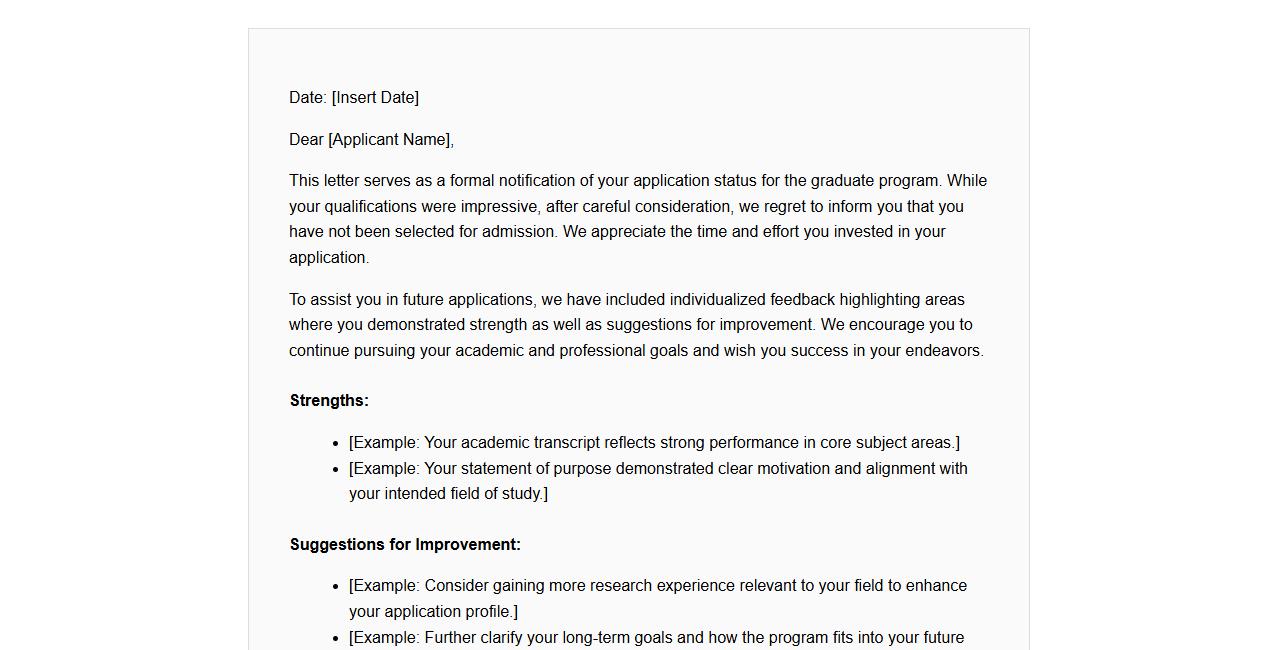Click the word "Date:" label
Screen dimensions: 1278x650
(x=308, y=98)
